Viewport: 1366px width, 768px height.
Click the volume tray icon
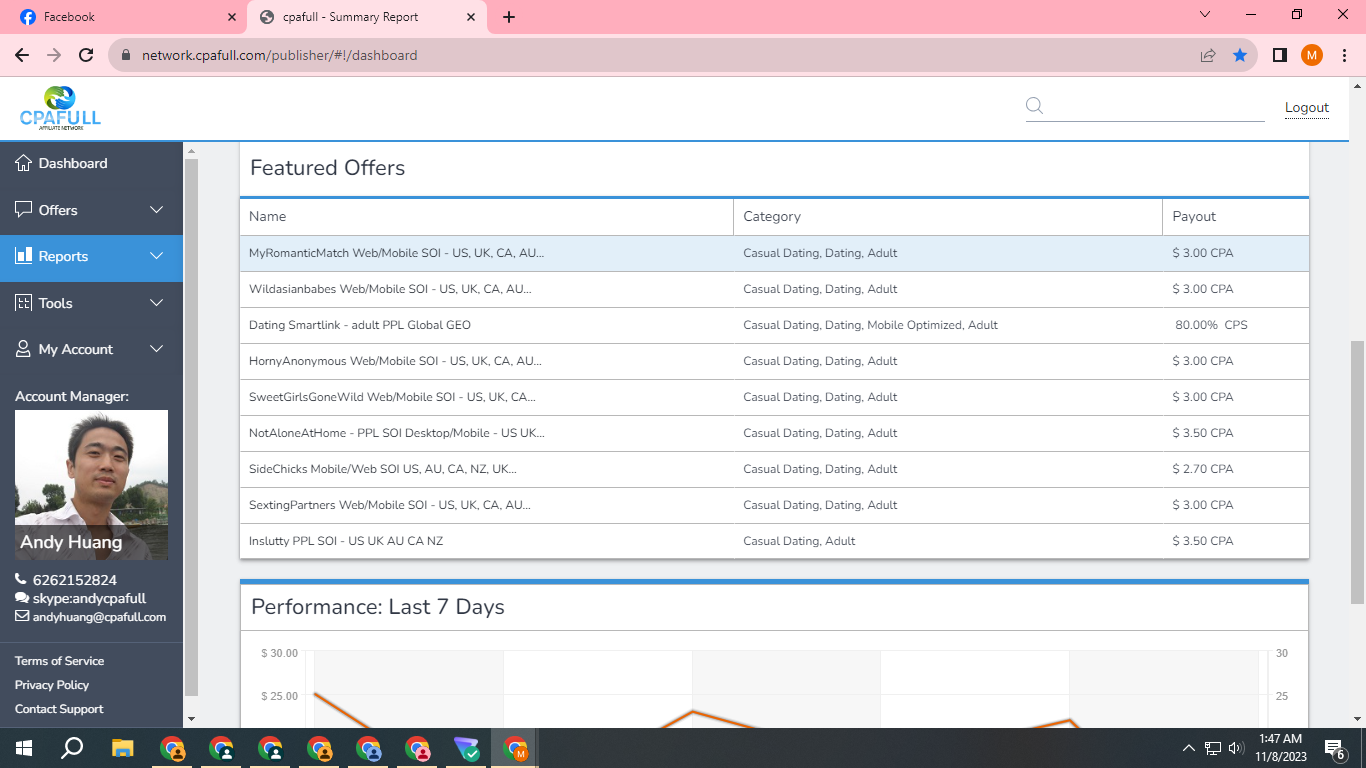[x=1236, y=748]
